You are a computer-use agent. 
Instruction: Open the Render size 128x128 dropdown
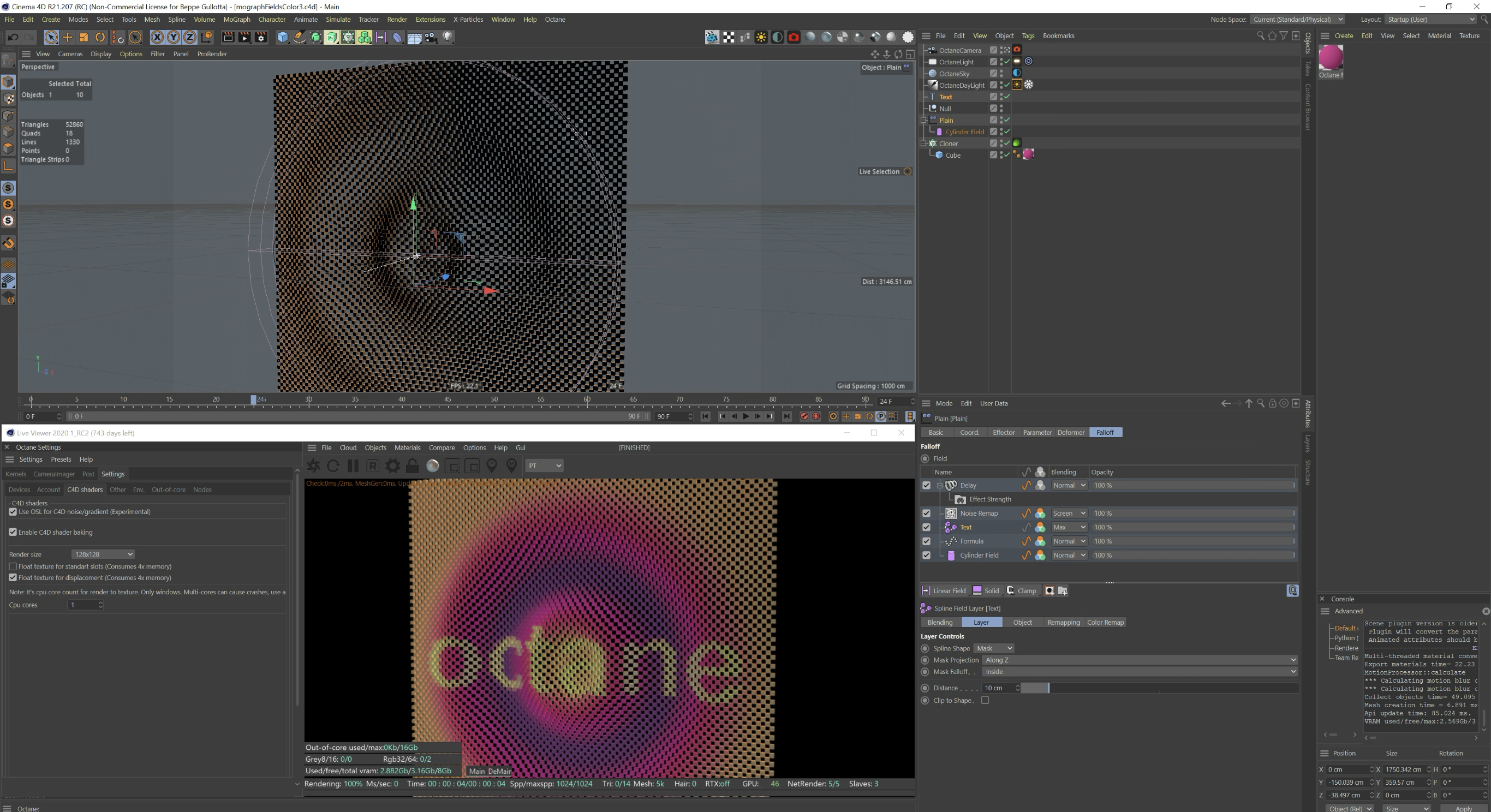pos(103,554)
